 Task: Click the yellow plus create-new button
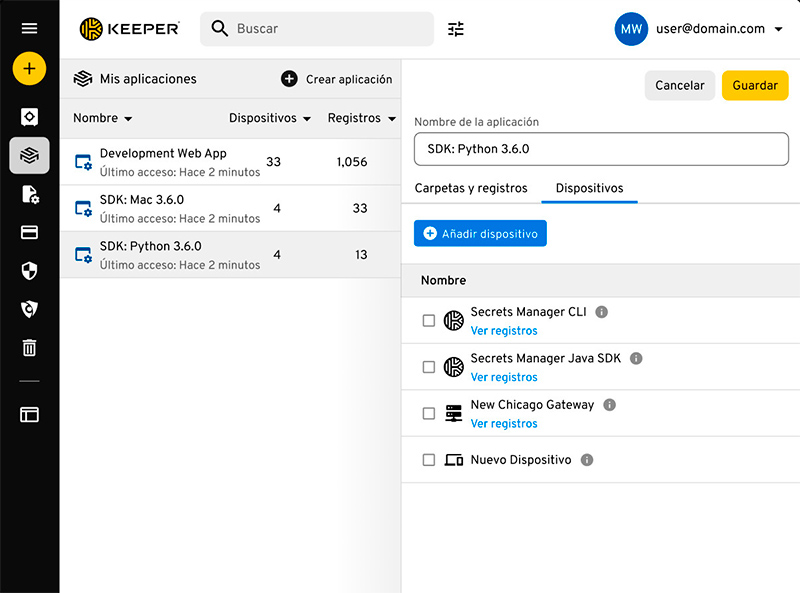[29, 69]
